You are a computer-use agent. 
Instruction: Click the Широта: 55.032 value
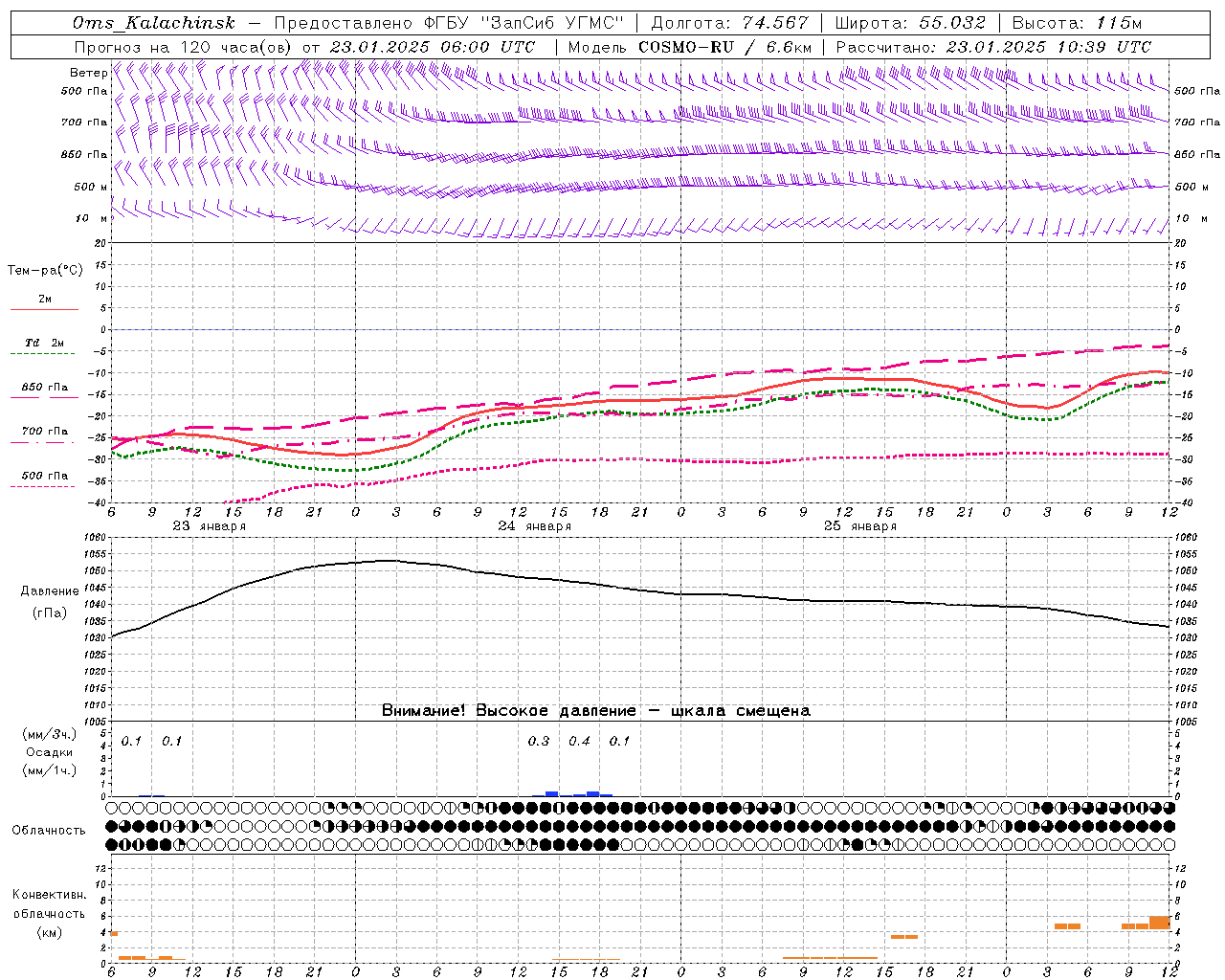click(910, 23)
